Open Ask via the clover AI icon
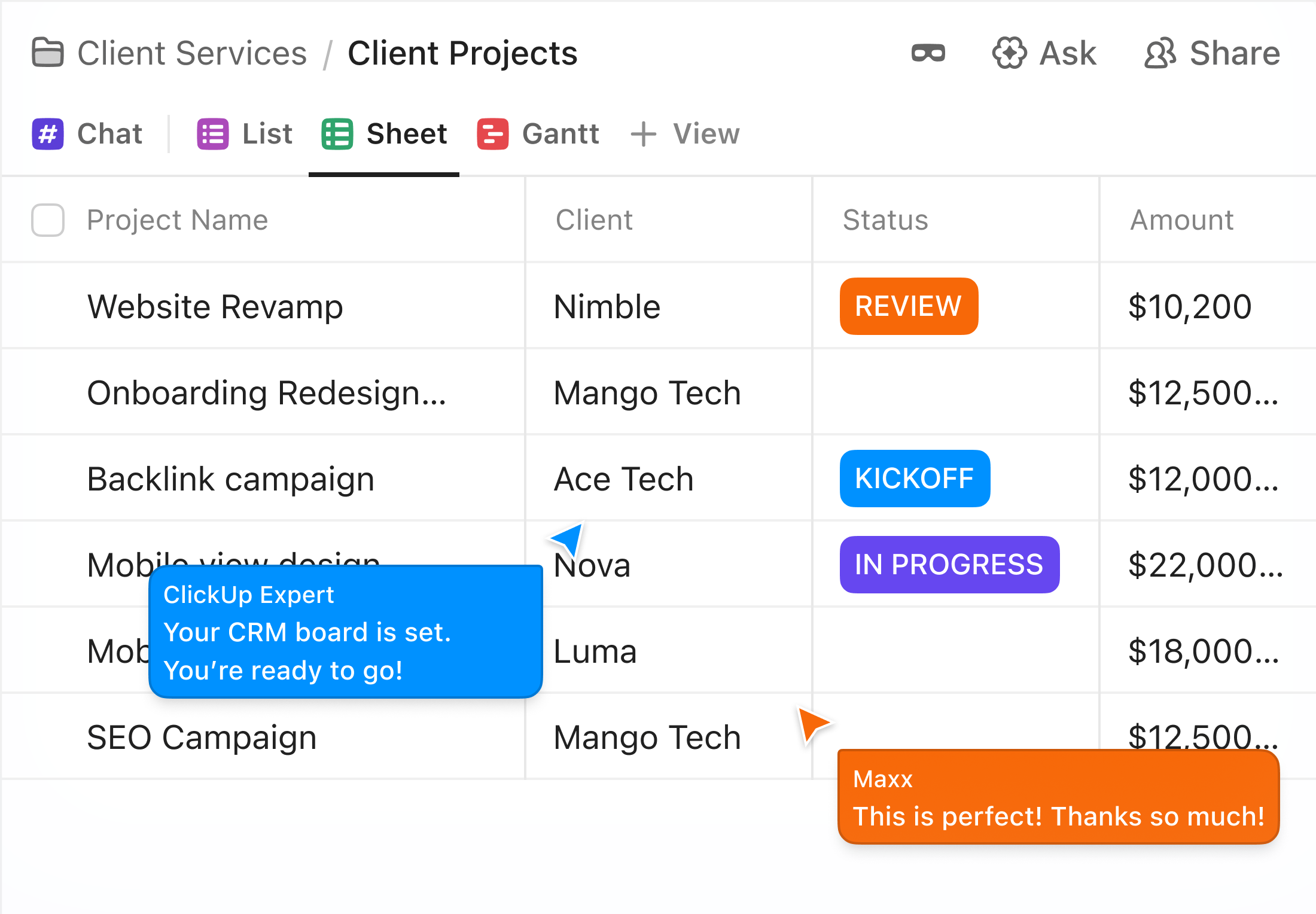This screenshot has width=1316, height=914. (x=1009, y=53)
